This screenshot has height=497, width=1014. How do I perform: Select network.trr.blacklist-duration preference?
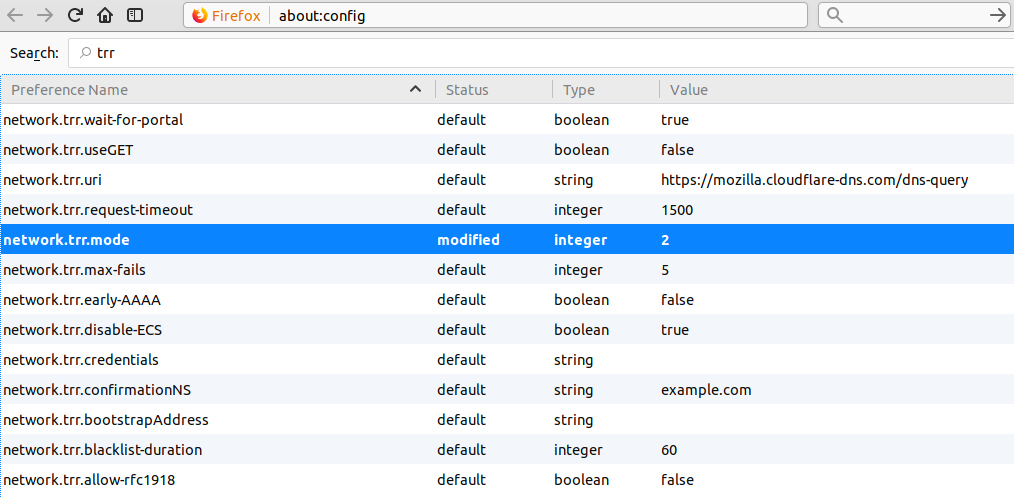pyautogui.click(x=507, y=450)
